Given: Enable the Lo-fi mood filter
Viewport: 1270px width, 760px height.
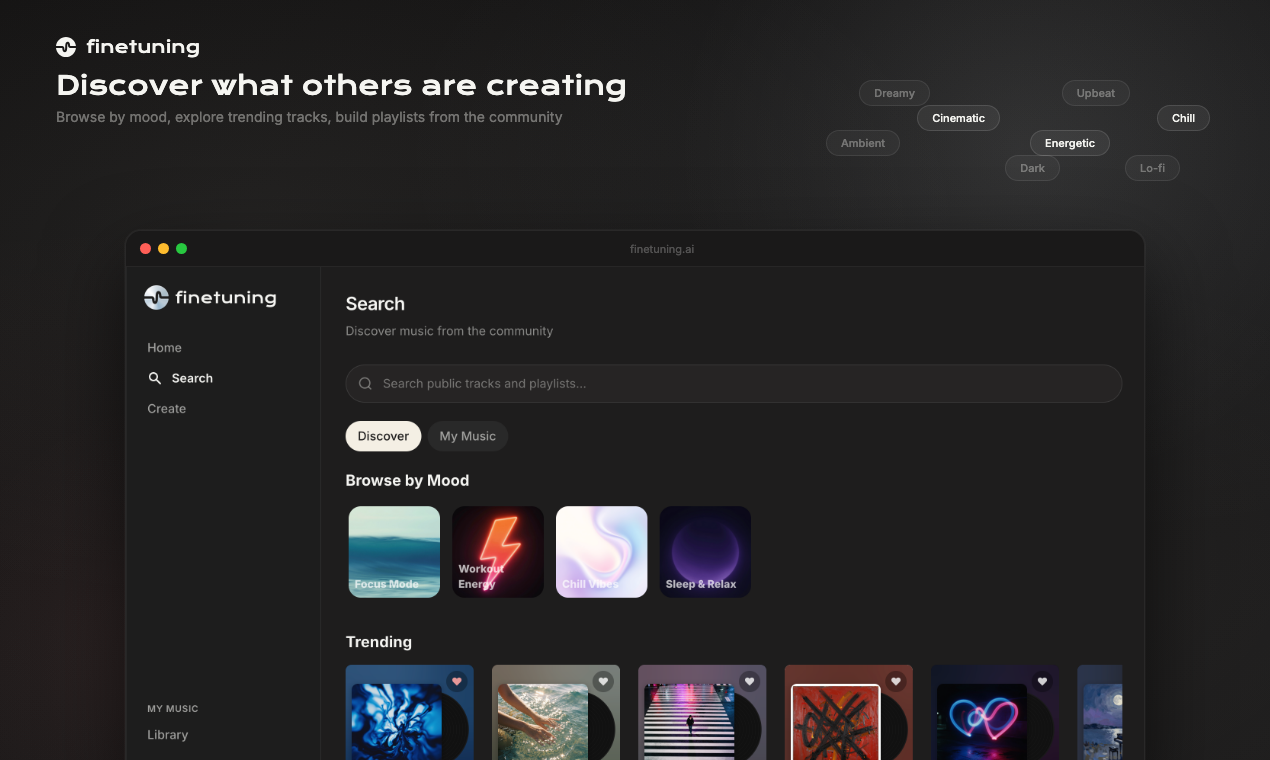Looking at the screenshot, I should (x=1151, y=168).
